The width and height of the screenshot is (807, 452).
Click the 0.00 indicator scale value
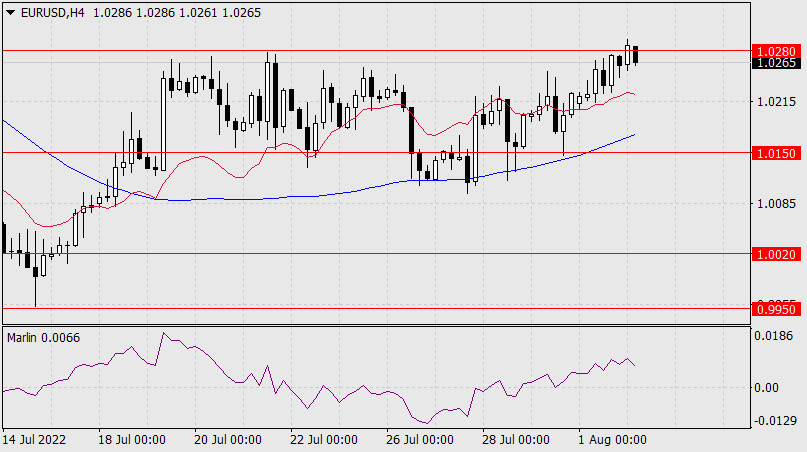766,388
